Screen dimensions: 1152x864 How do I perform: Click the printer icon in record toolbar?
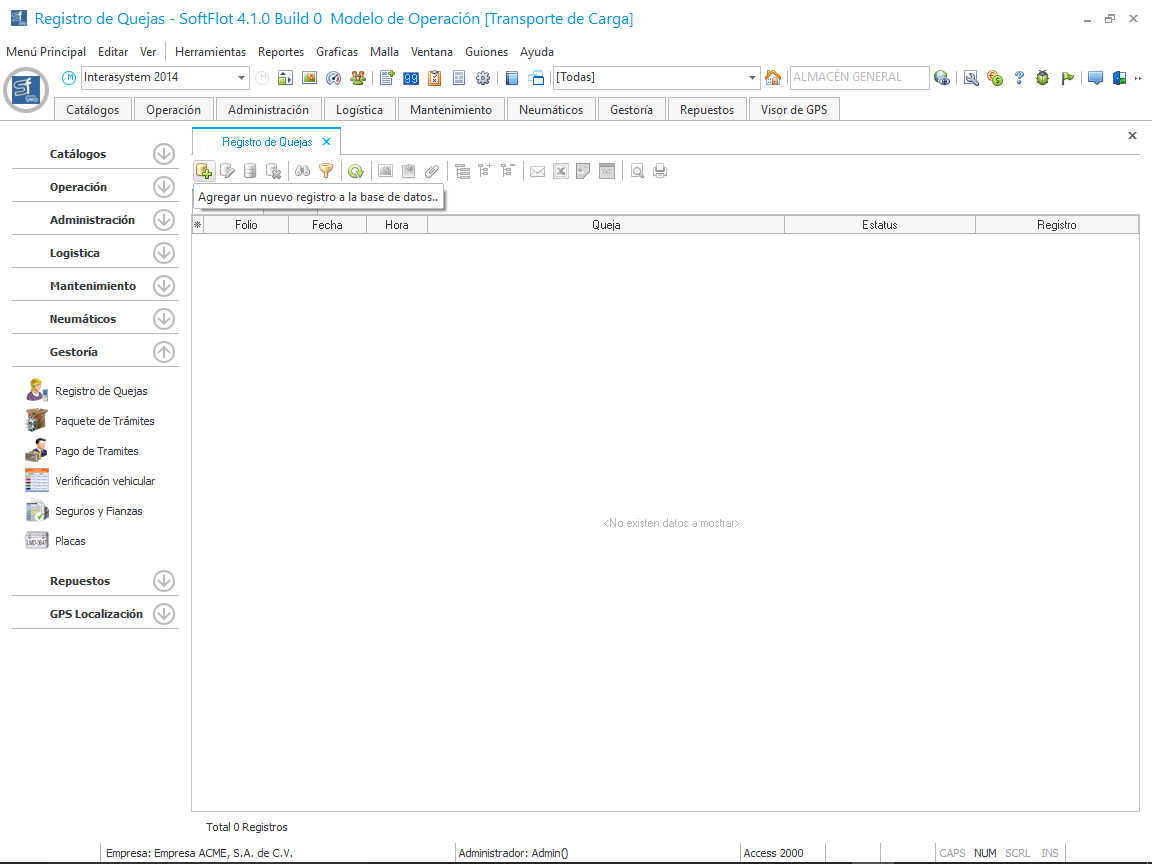(660, 171)
